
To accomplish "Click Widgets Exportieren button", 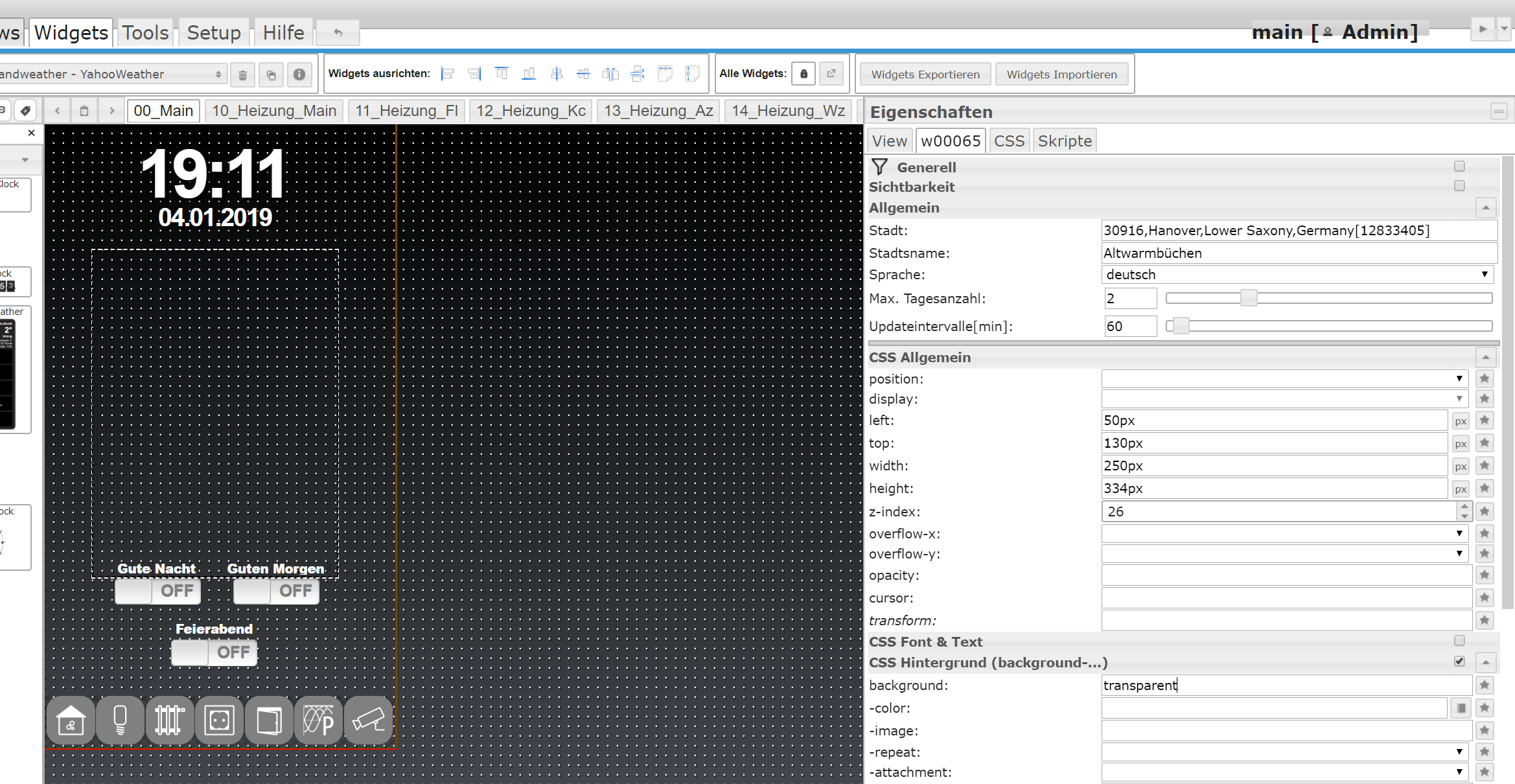I will tap(925, 75).
